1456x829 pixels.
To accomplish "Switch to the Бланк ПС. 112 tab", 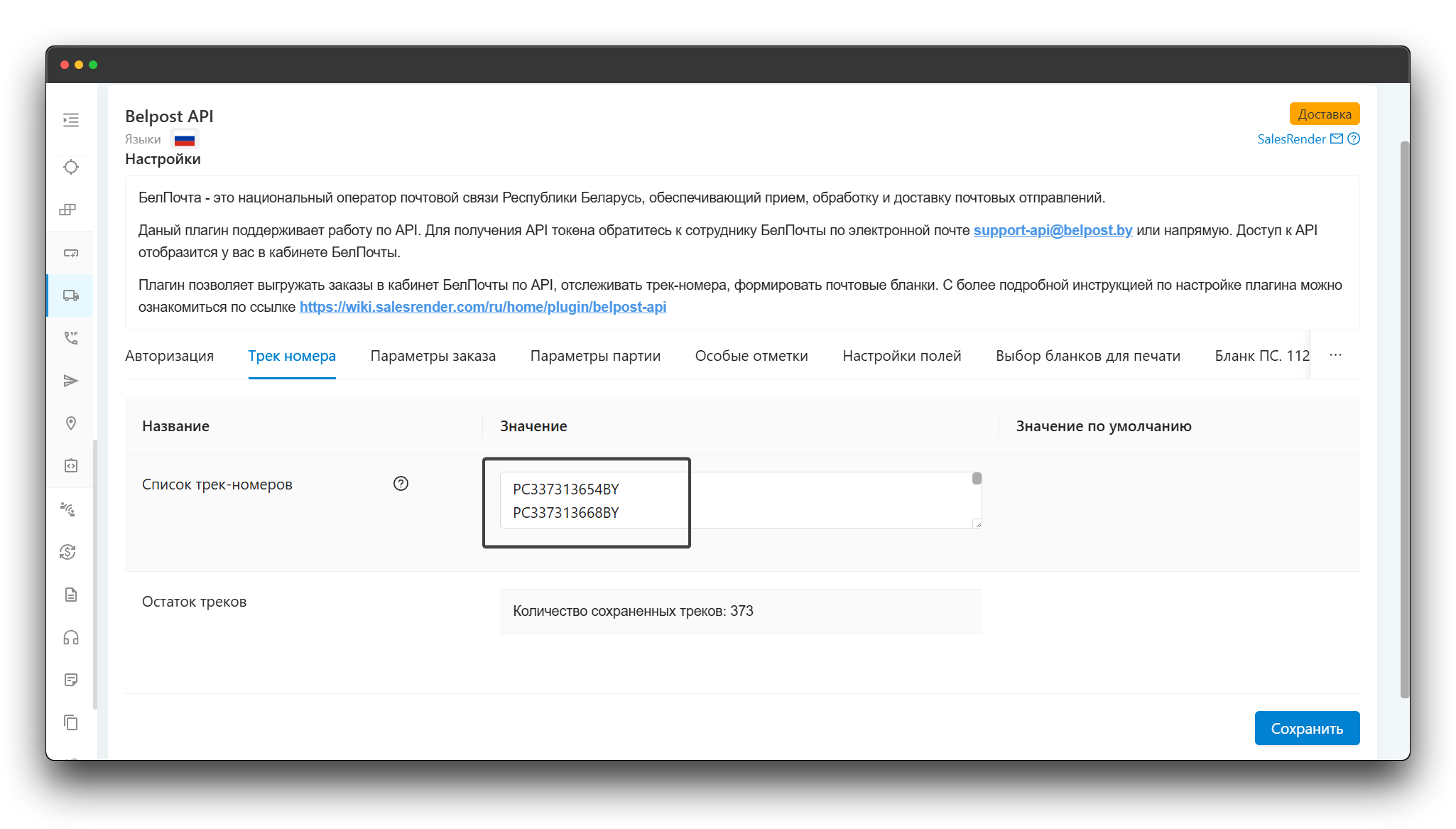I will click(1262, 356).
